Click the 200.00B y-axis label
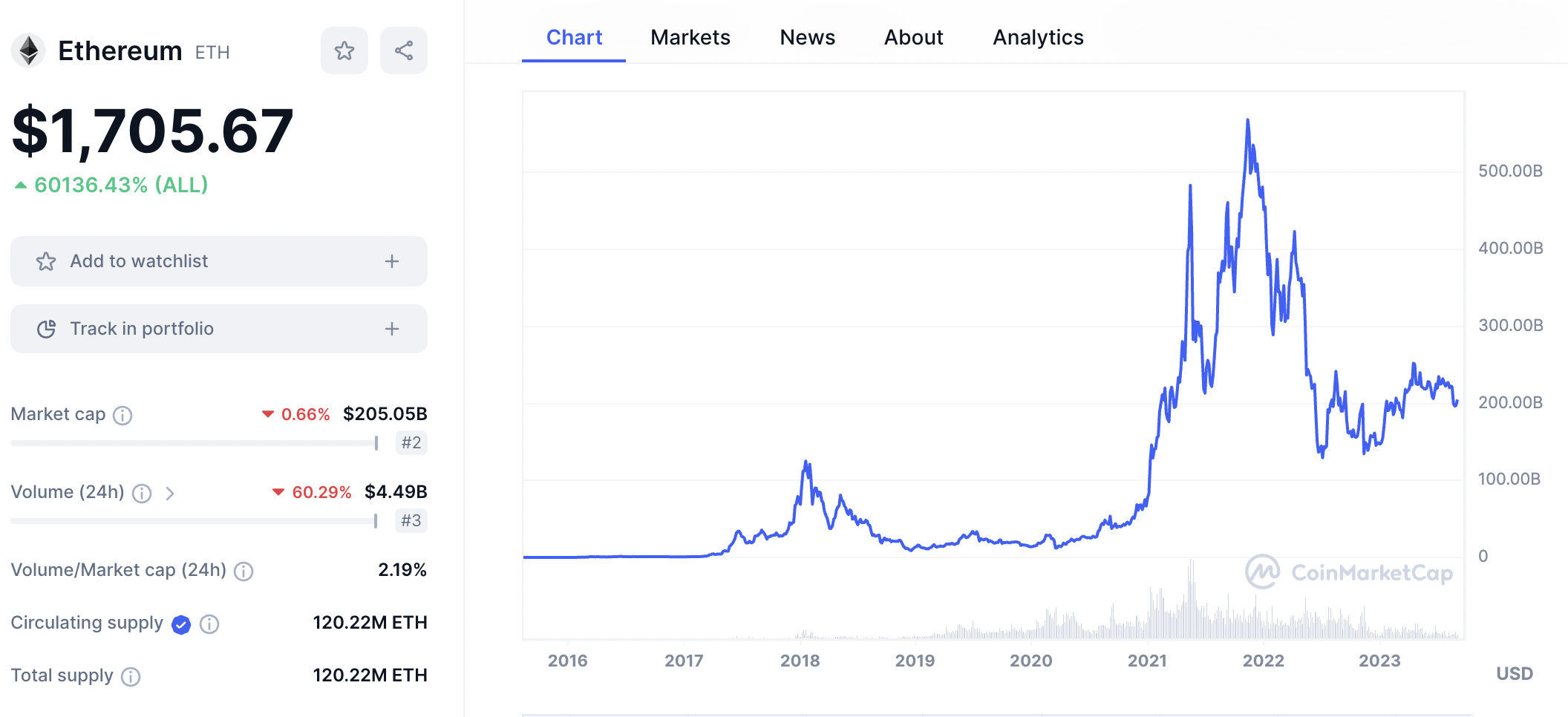Screen dimensions: 1568x717 click(x=1510, y=402)
